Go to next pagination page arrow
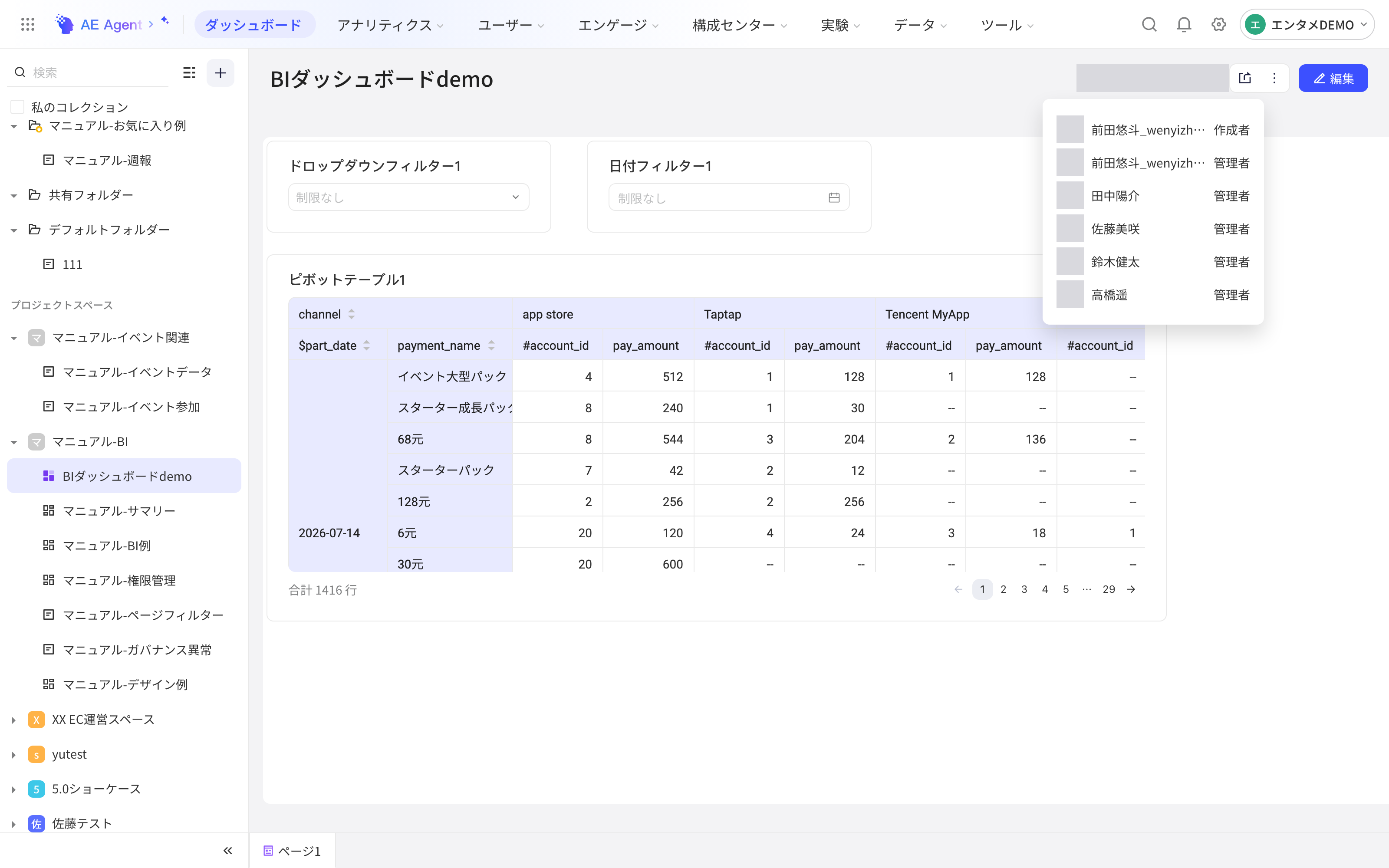Image resolution: width=1389 pixels, height=868 pixels. coord(1131,589)
